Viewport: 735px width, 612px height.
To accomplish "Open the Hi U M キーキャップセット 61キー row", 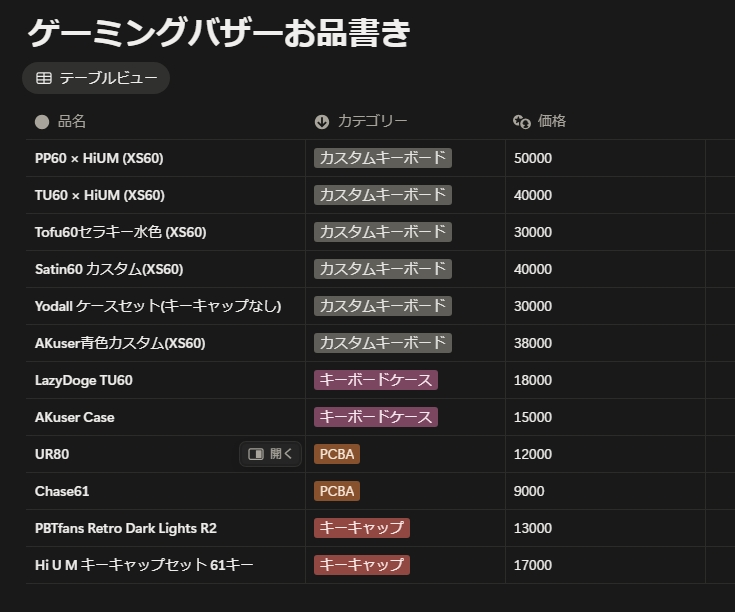I will coord(144,566).
